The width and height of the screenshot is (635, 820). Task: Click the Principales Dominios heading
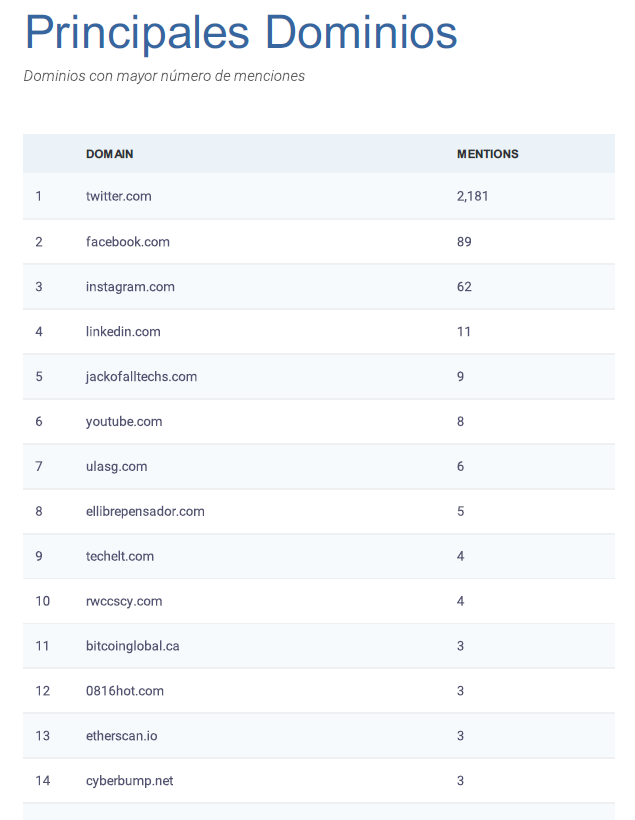pyautogui.click(x=241, y=32)
